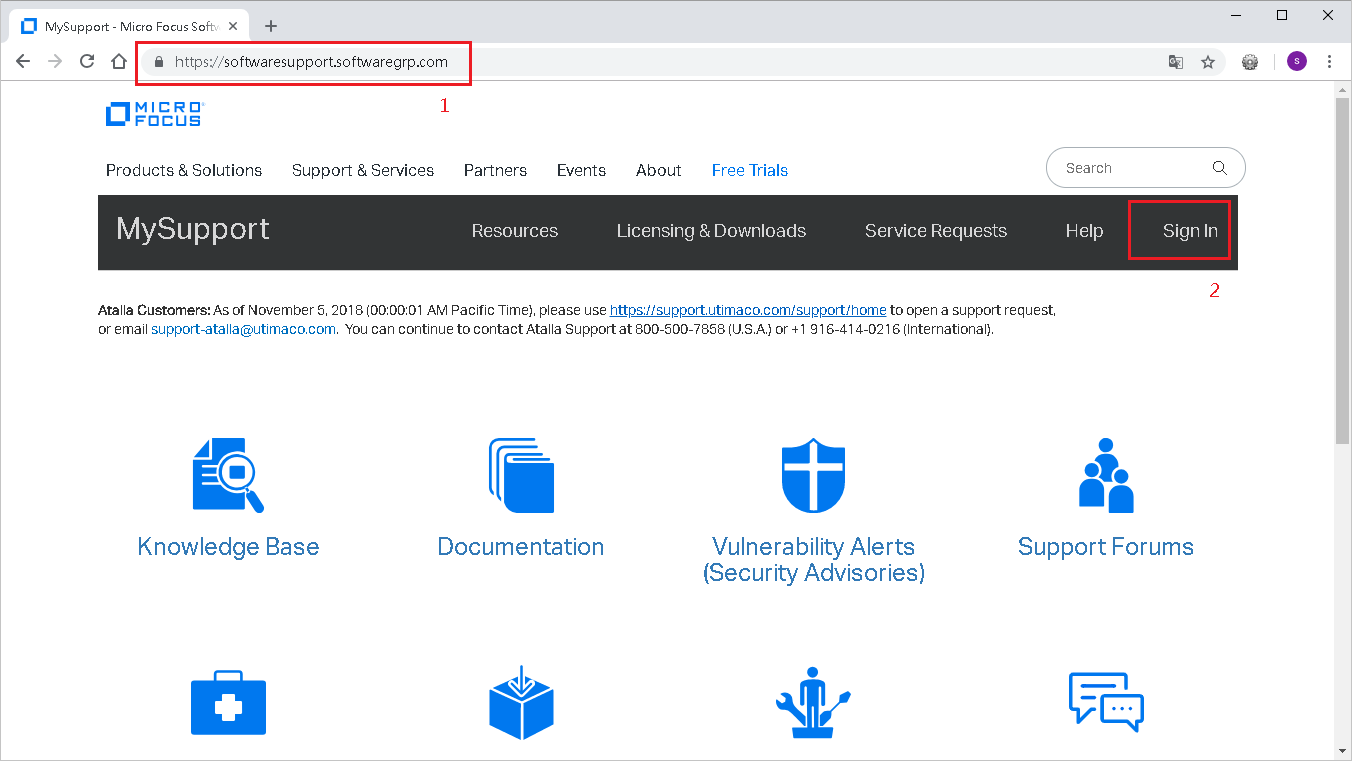Open Support & Services menu
Viewport: 1352px width, 761px height.
(x=363, y=170)
